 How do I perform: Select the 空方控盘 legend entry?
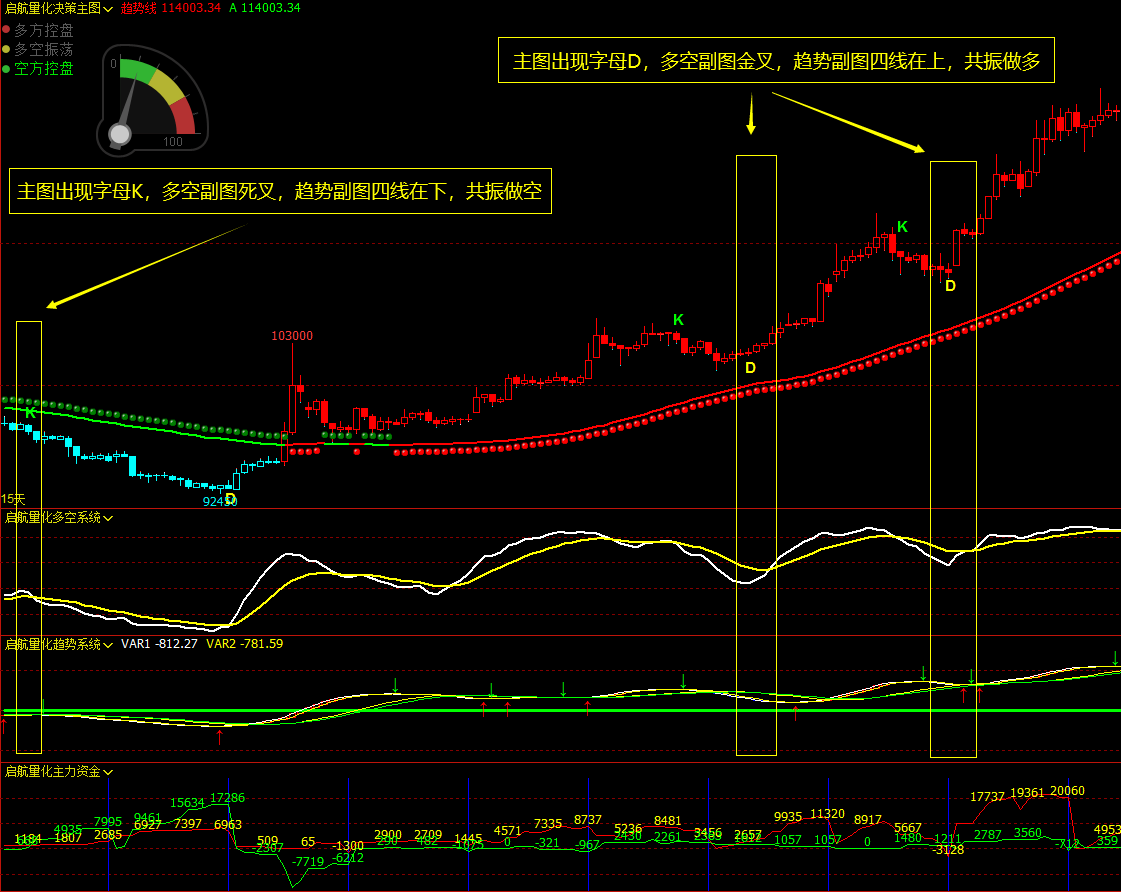click(44, 69)
